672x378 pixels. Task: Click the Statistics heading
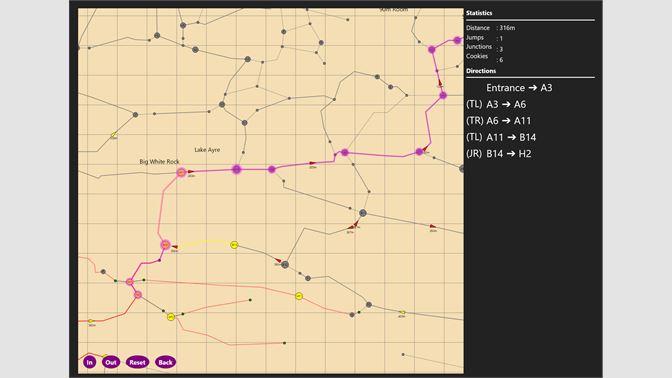coord(479,13)
